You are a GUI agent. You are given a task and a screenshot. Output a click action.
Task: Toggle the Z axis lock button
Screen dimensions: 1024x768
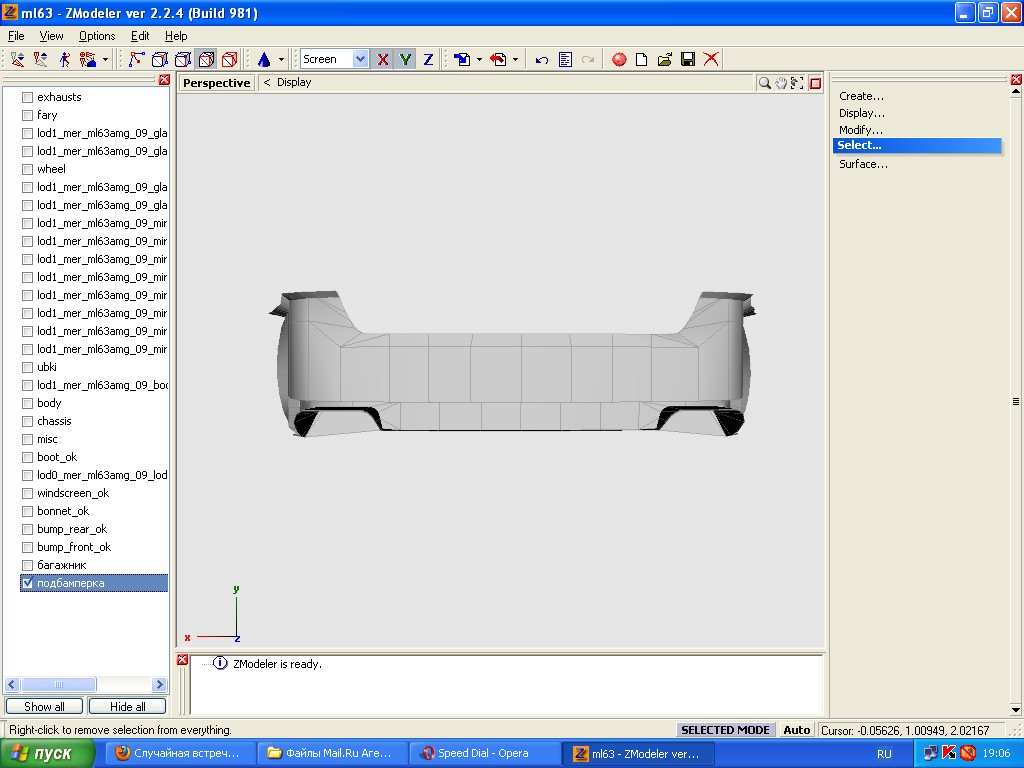pyautogui.click(x=428, y=59)
